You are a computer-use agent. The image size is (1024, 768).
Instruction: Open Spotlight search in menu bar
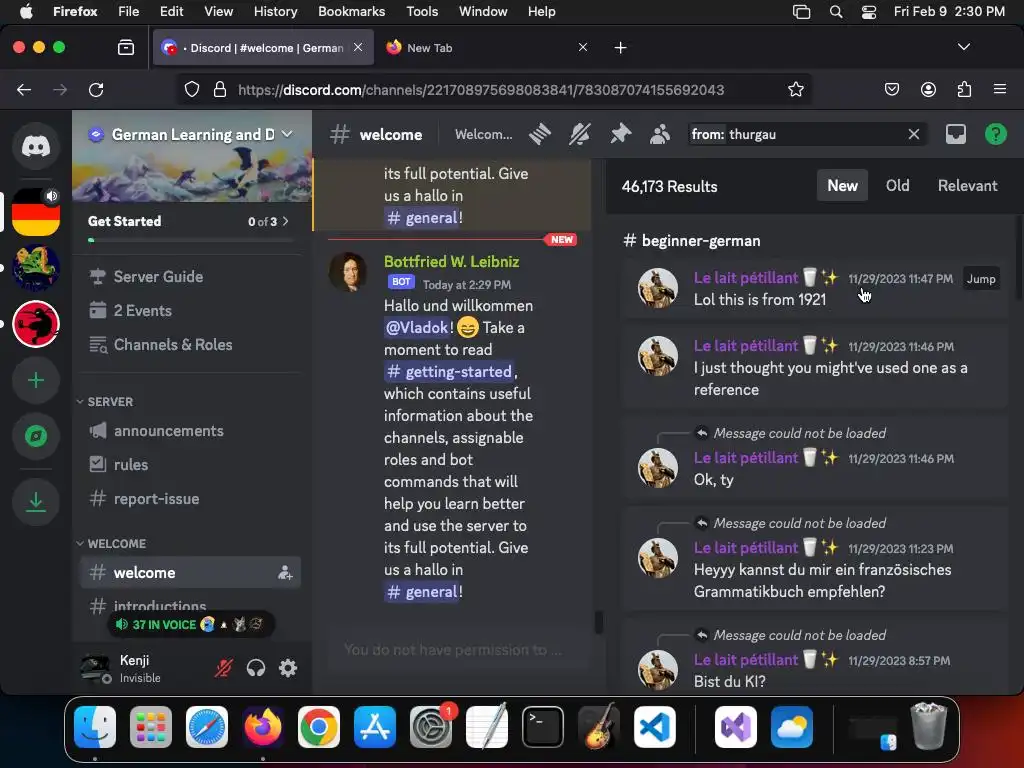(x=836, y=12)
